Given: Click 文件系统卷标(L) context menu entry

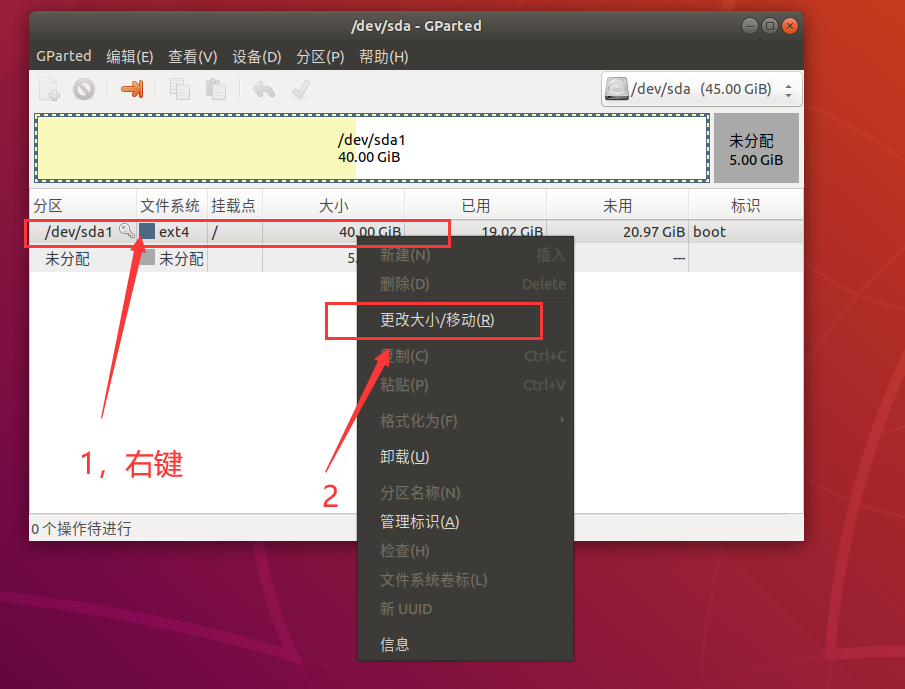Looking at the screenshot, I should click(466, 580).
